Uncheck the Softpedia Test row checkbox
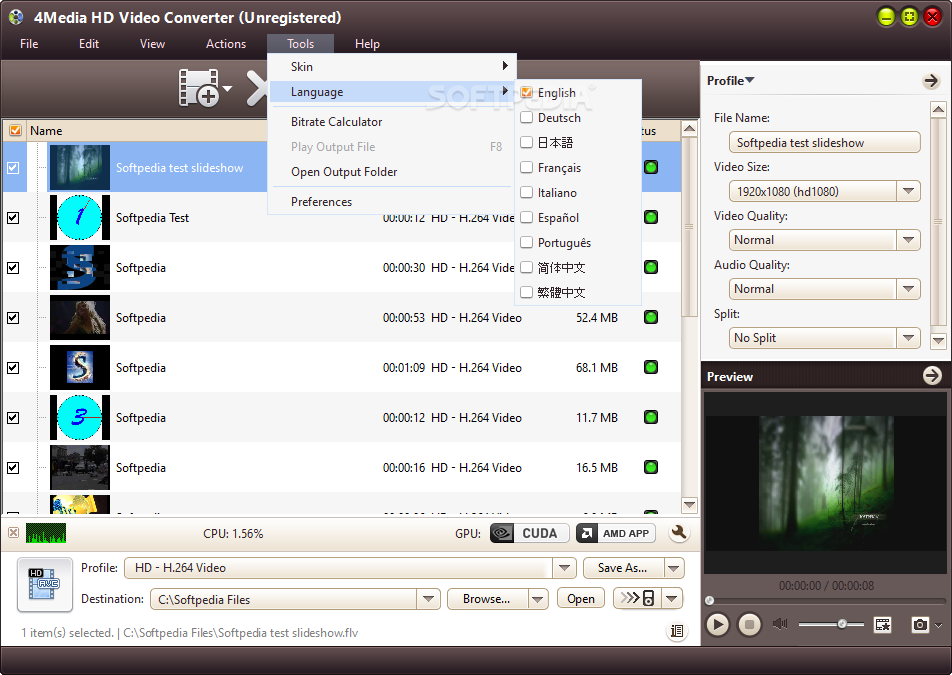This screenshot has width=952, height=675. tap(13, 217)
